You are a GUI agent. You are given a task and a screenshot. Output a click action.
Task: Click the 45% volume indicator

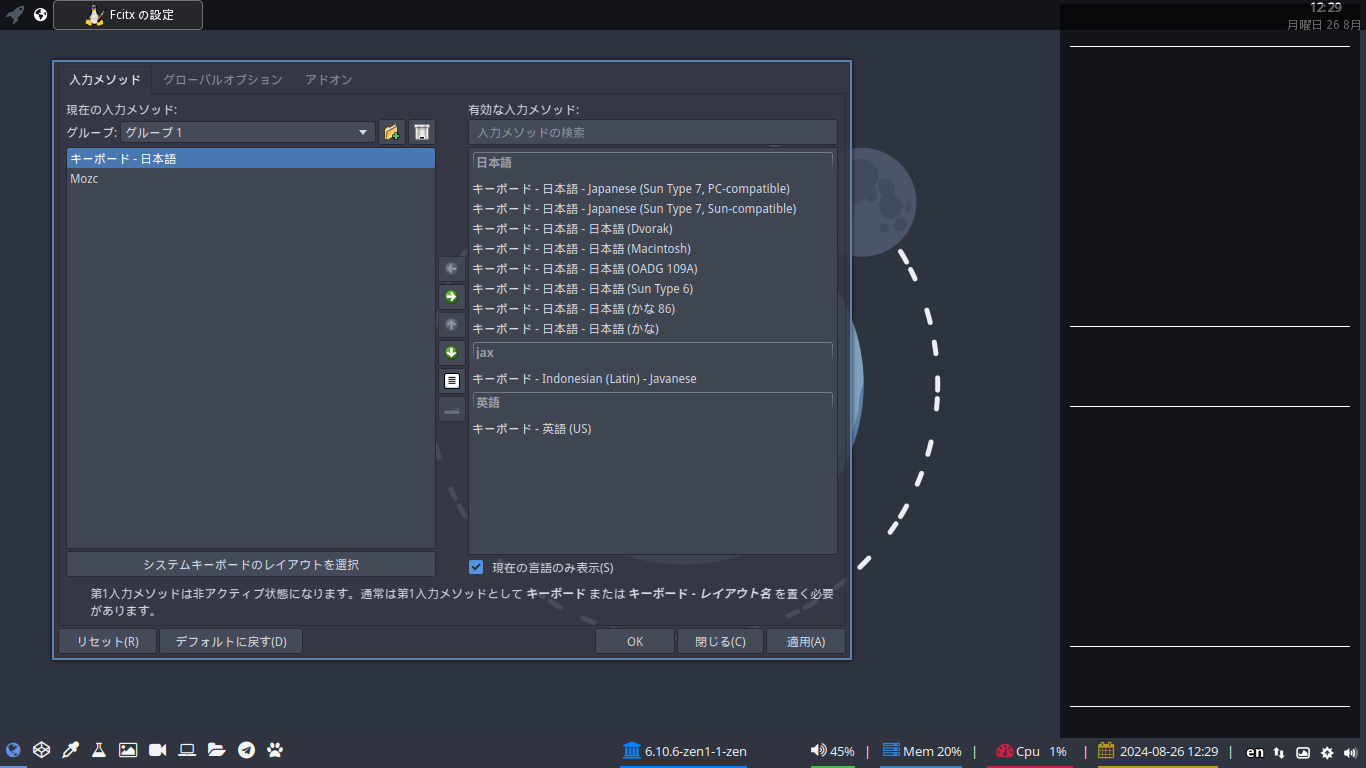click(x=832, y=751)
